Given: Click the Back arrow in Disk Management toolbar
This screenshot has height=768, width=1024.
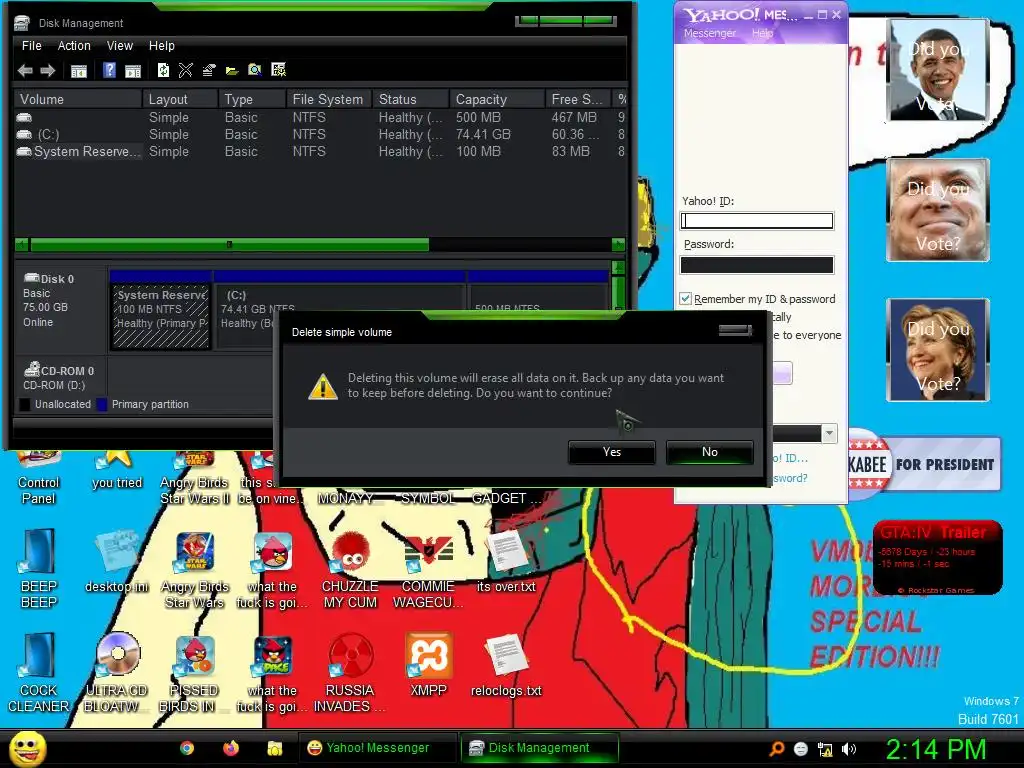Looking at the screenshot, I should coord(25,71).
